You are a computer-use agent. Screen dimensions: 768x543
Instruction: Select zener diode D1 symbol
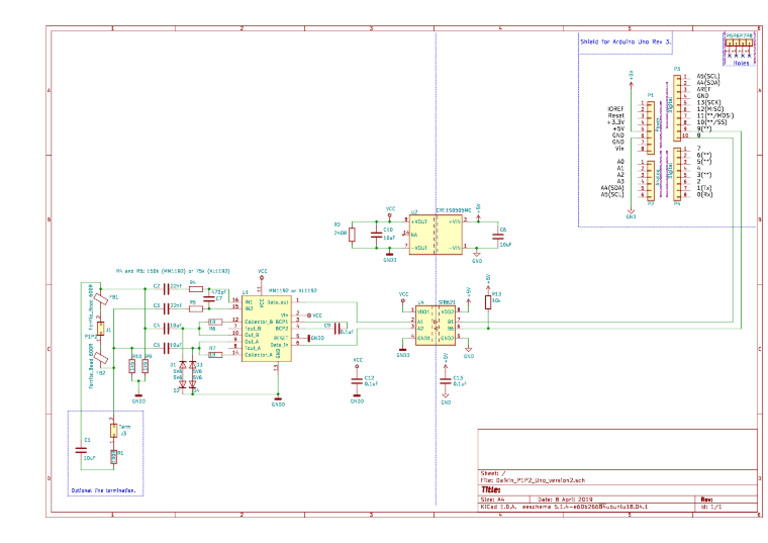183,365
